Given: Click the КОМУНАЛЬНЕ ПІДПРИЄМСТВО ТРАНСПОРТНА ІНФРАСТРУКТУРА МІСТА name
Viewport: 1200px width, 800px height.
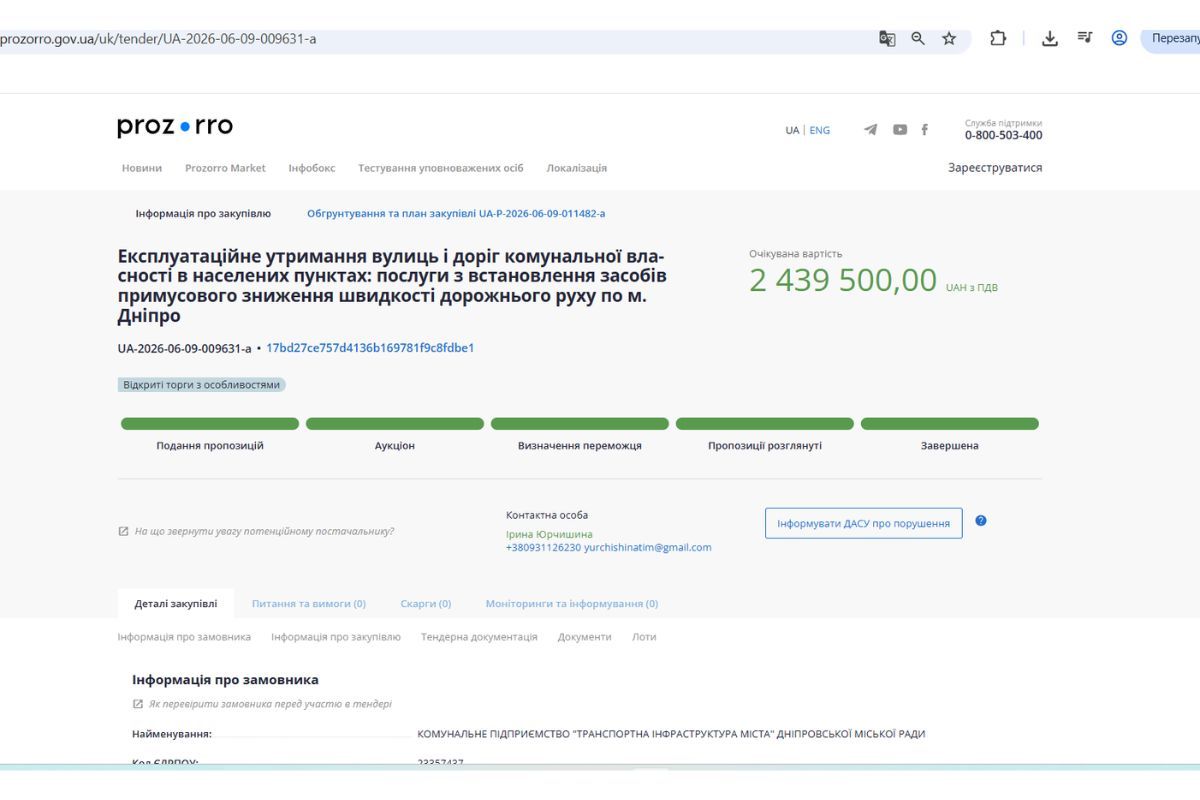Looking at the screenshot, I should (671, 734).
